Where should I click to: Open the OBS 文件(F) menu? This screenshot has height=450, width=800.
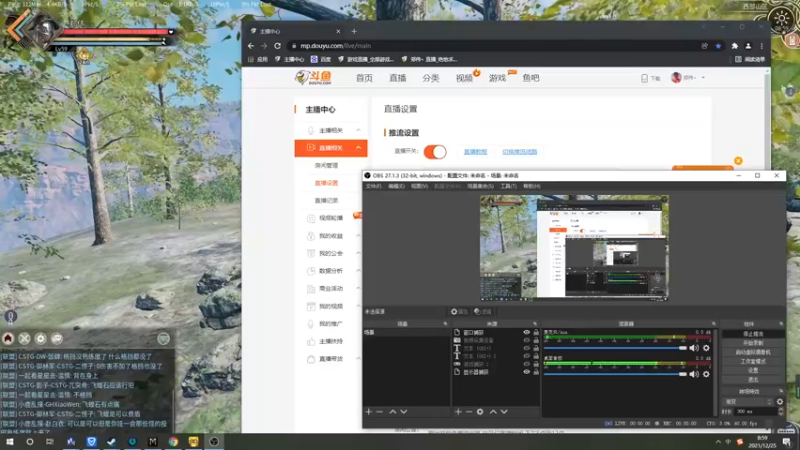(x=373, y=186)
